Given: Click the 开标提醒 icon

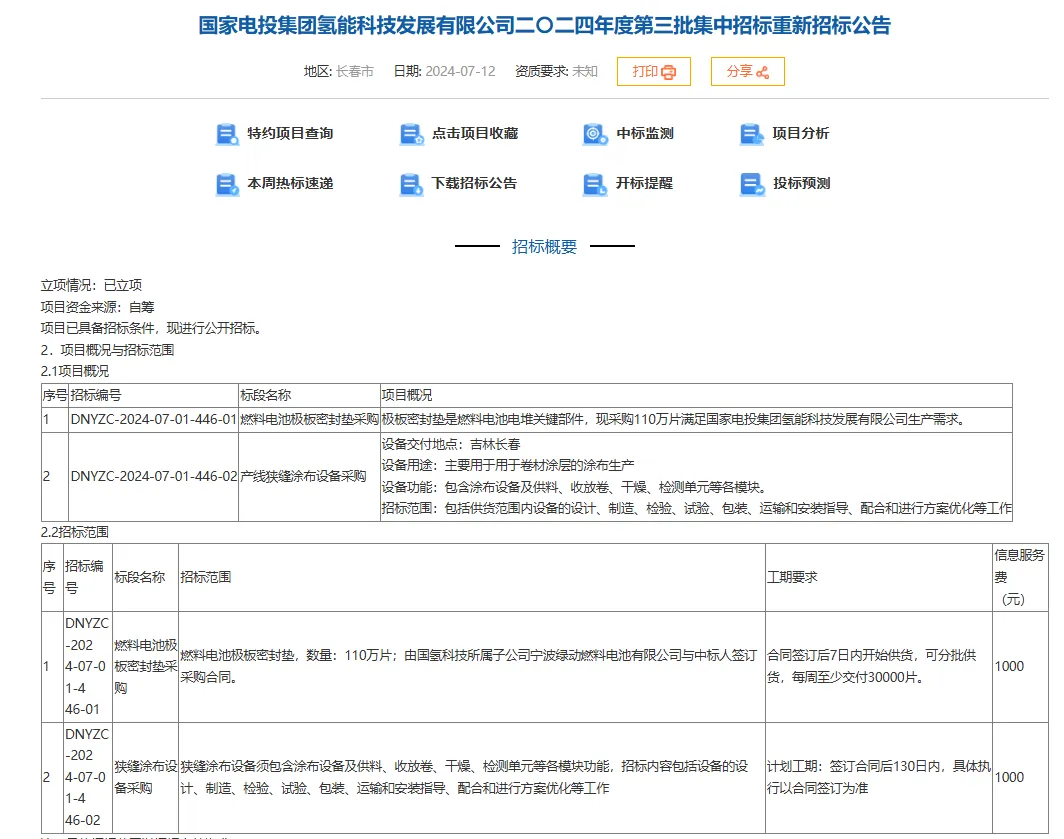Looking at the screenshot, I should coord(595,184).
